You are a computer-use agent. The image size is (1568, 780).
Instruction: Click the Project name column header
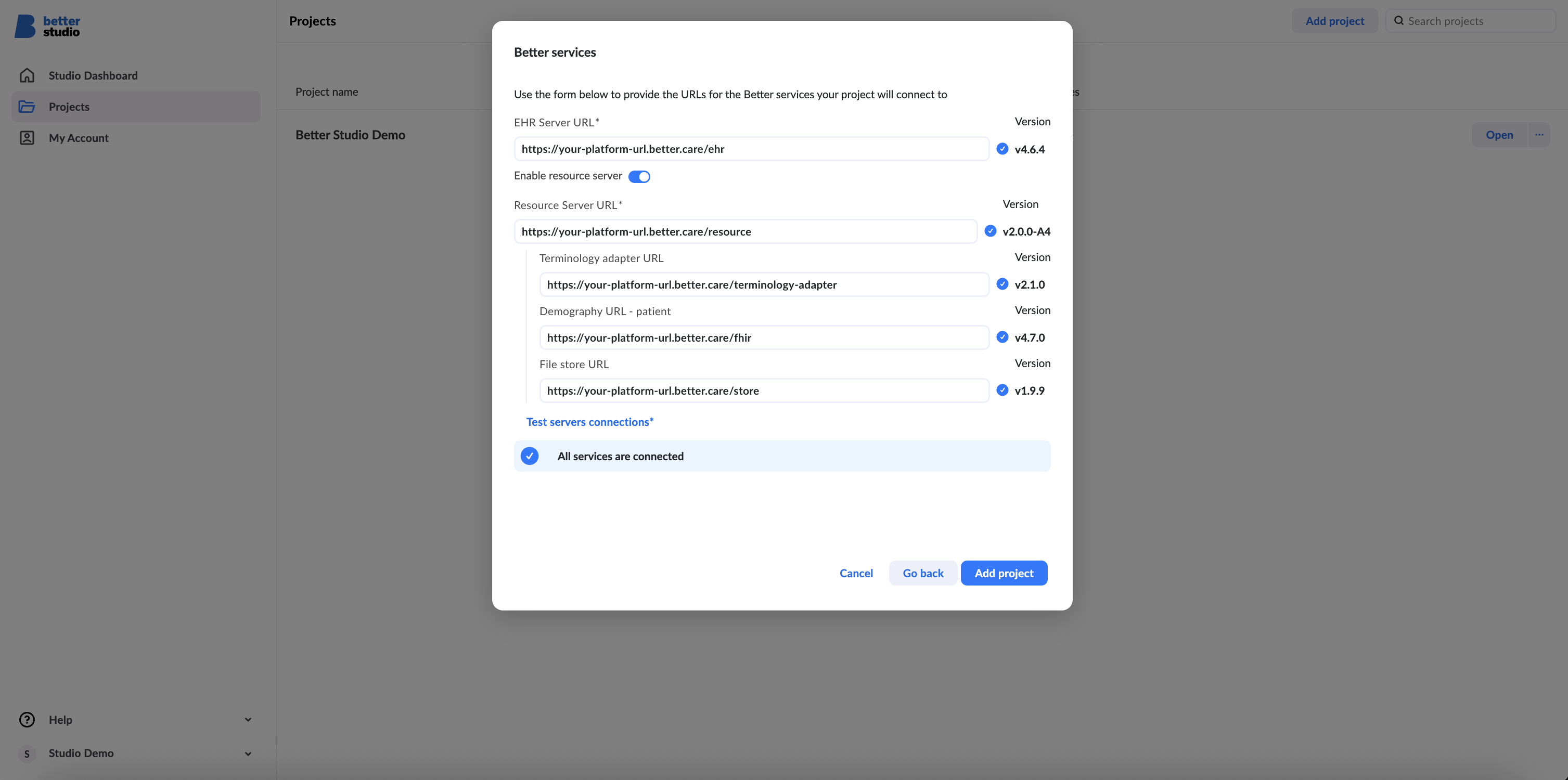pos(326,92)
